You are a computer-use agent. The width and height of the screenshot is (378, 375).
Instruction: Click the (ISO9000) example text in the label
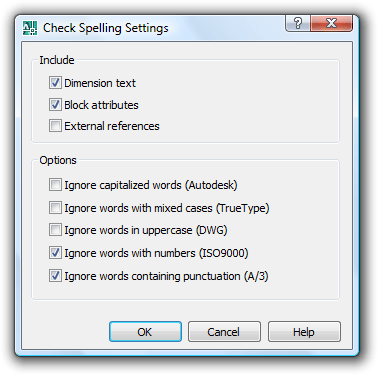point(224,253)
